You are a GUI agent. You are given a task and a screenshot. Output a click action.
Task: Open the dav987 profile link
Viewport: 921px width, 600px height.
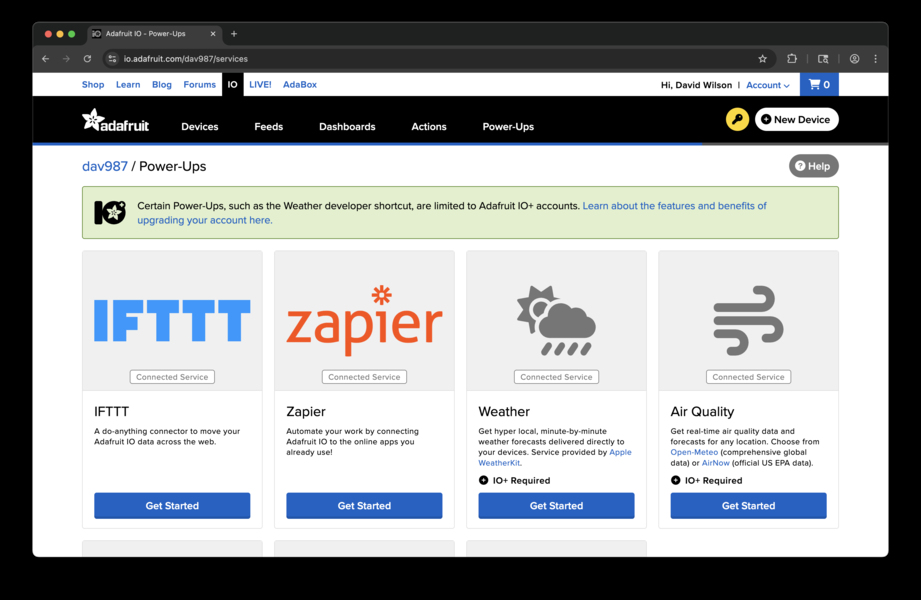tap(104, 166)
